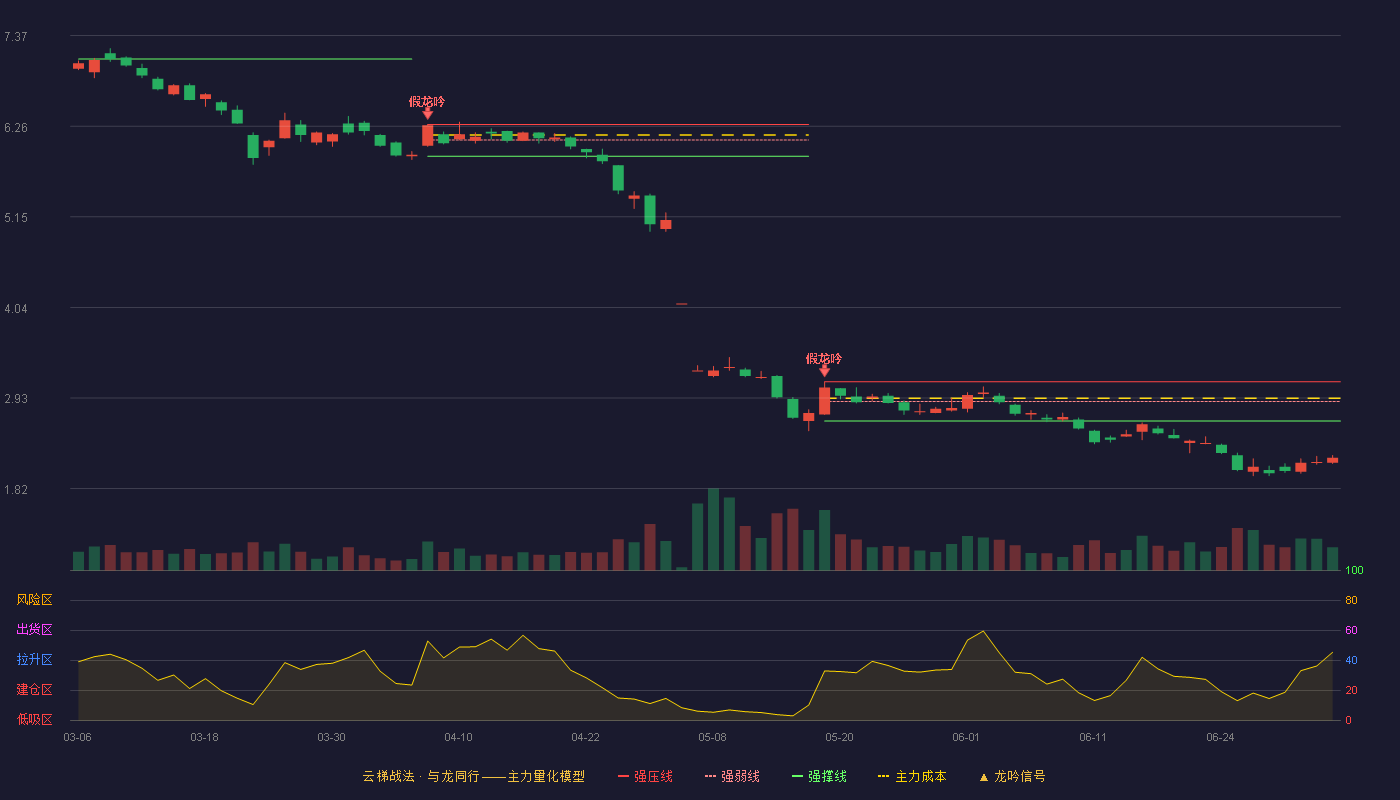Select the 低吸区 zone label

(x=34, y=720)
